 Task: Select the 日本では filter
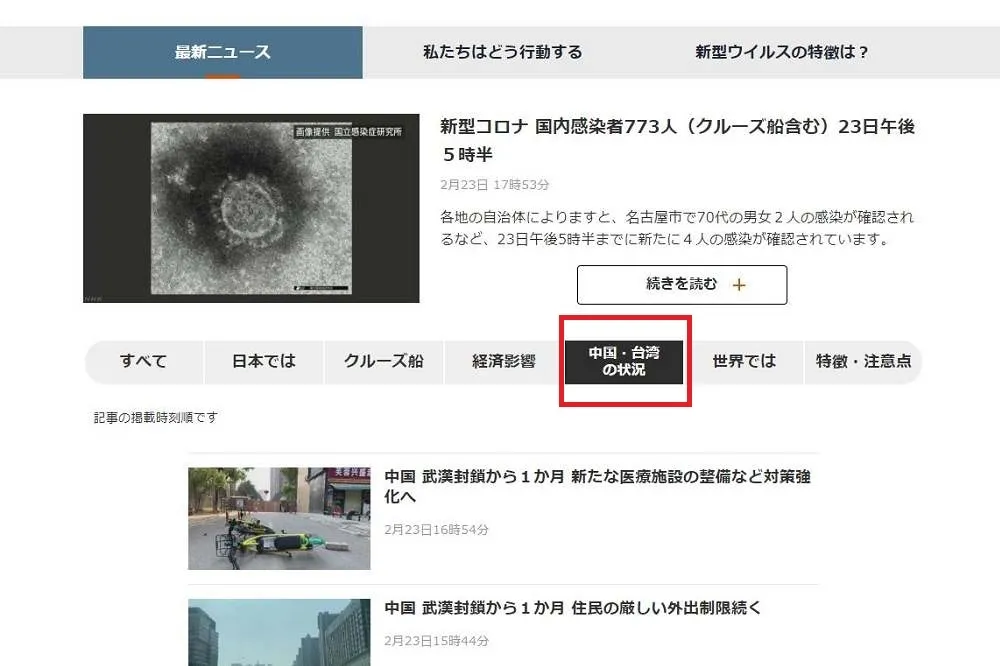264,362
